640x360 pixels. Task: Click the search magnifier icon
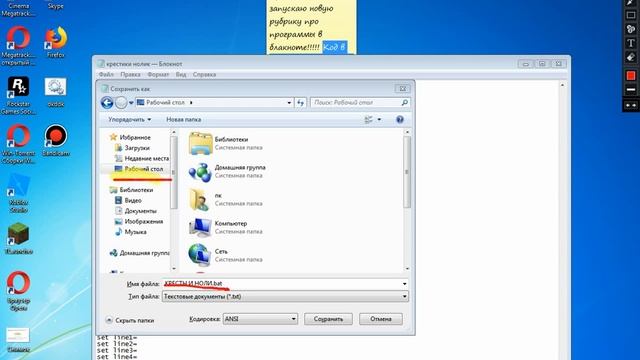(x=404, y=102)
